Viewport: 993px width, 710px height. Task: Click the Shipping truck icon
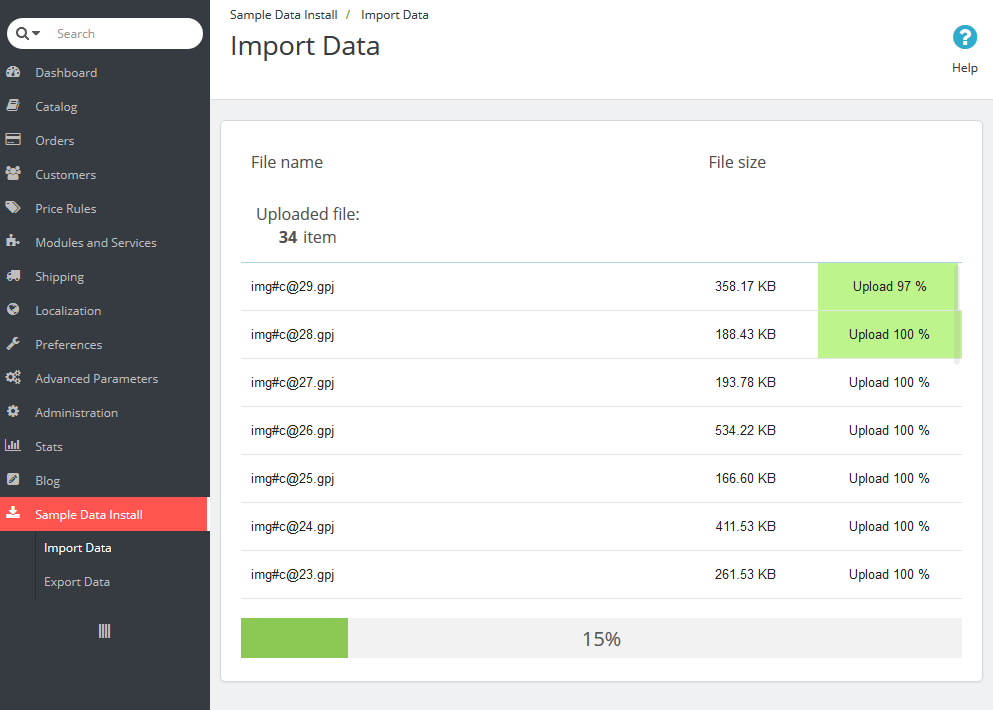13,277
